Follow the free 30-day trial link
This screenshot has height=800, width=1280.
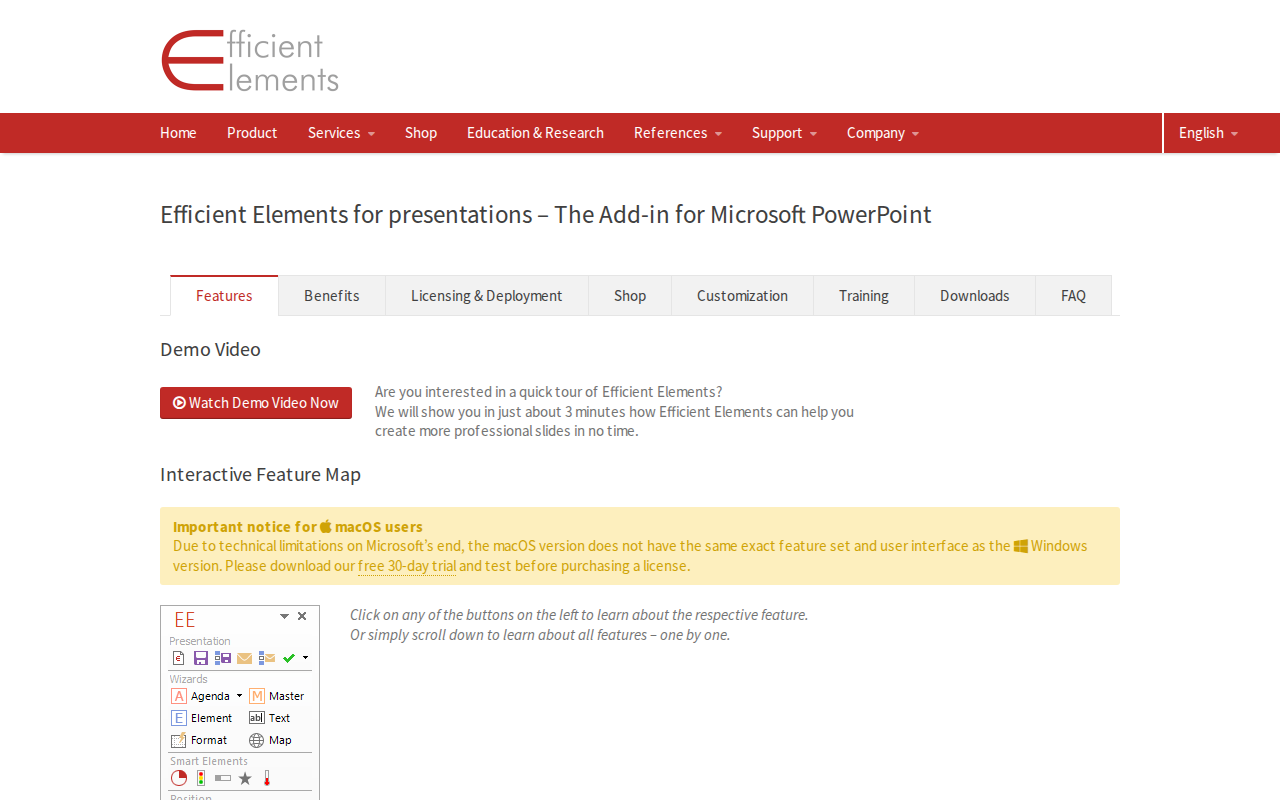click(x=407, y=566)
